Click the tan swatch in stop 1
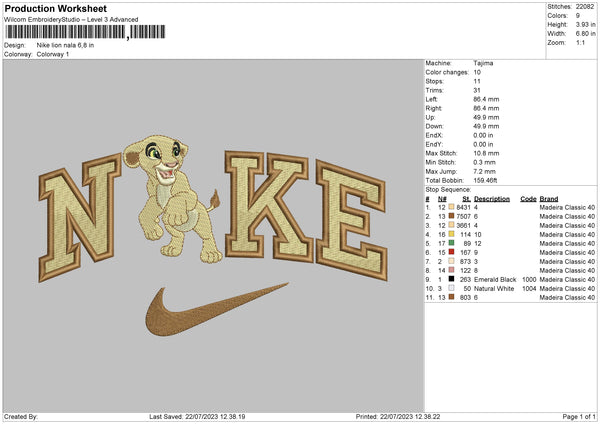600x424 pixels. click(x=452, y=206)
